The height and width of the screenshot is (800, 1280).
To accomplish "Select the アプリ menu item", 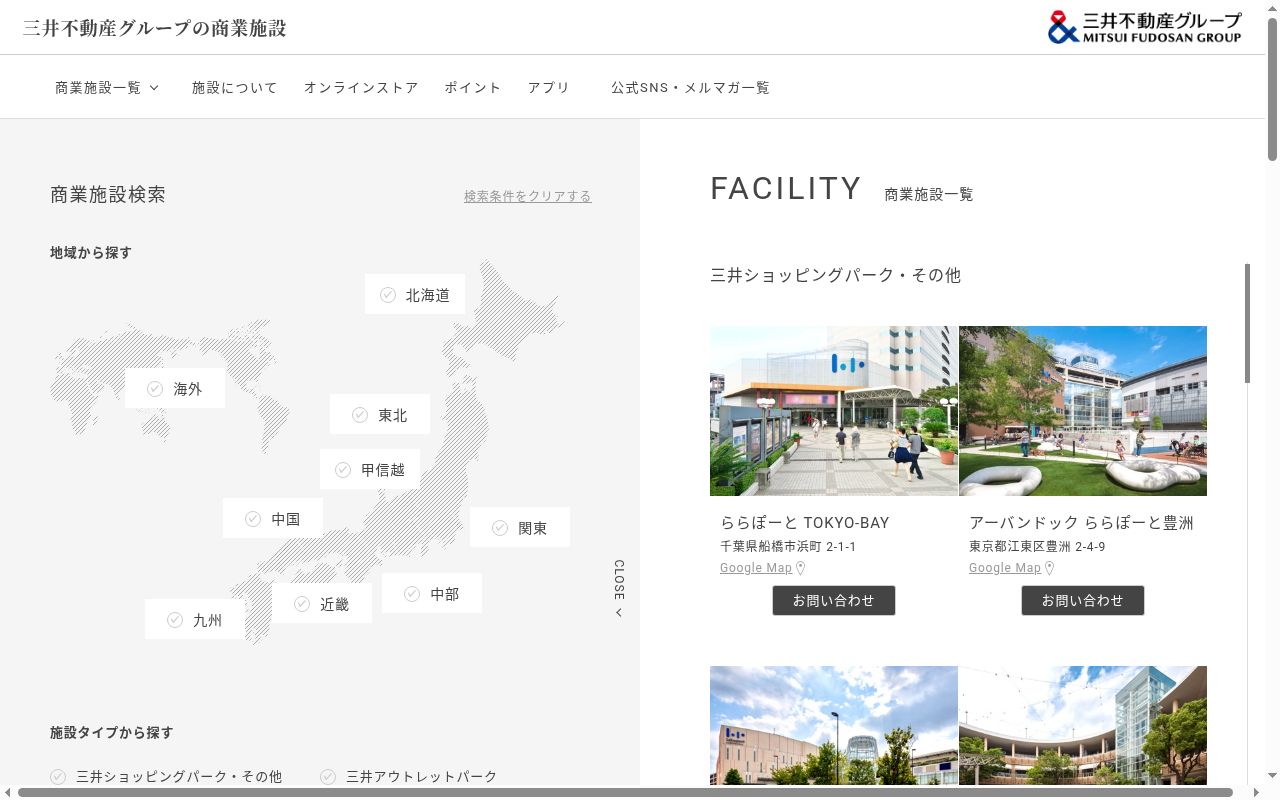I will (549, 88).
